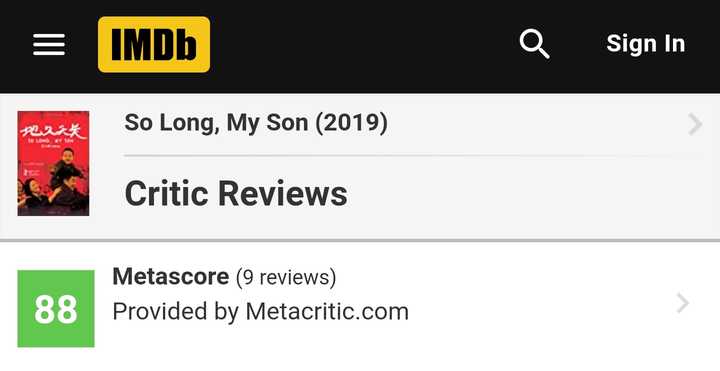Tap the Chinese title on the red poster
This screenshot has height=371, width=720.
pyautogui.click(x=53, y=132)
